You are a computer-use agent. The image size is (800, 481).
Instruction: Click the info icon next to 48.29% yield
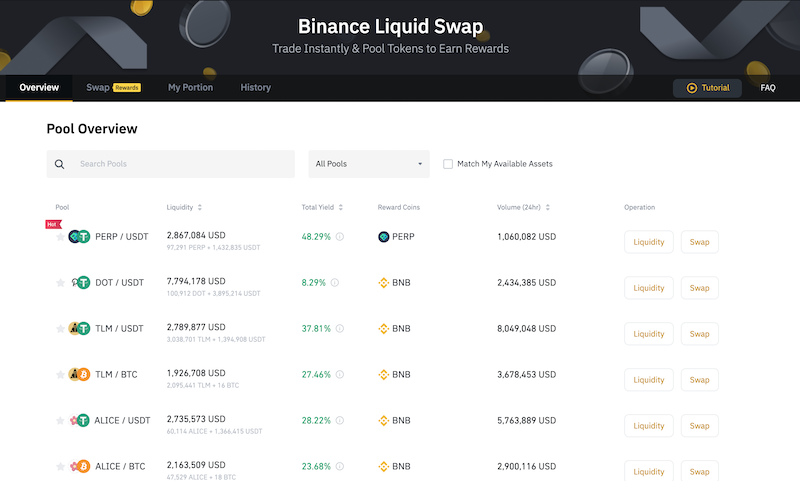[x=340, y=237]
